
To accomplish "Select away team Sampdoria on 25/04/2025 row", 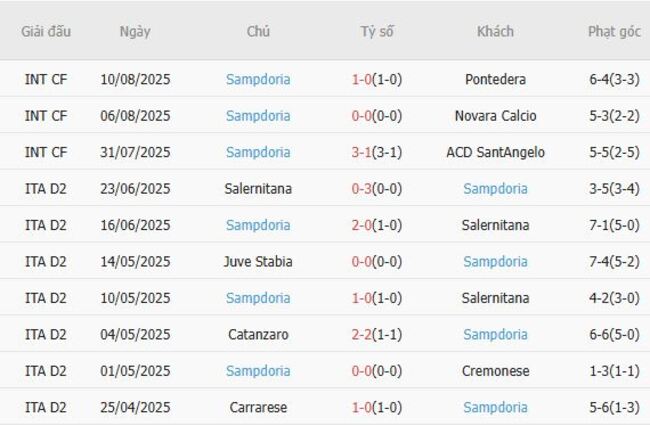I will (x=495, y=408).
